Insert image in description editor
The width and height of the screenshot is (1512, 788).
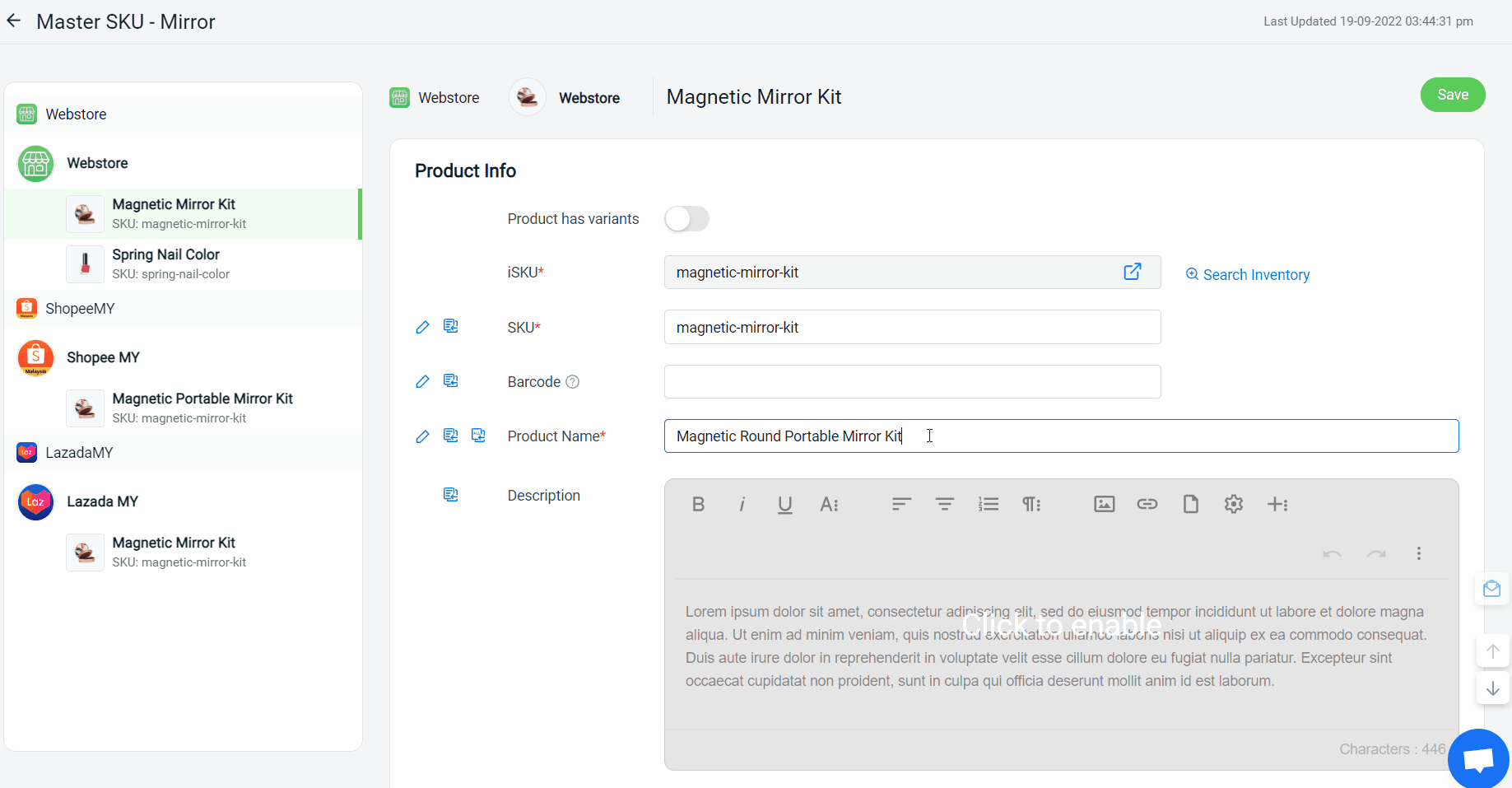pos(1104,504)
